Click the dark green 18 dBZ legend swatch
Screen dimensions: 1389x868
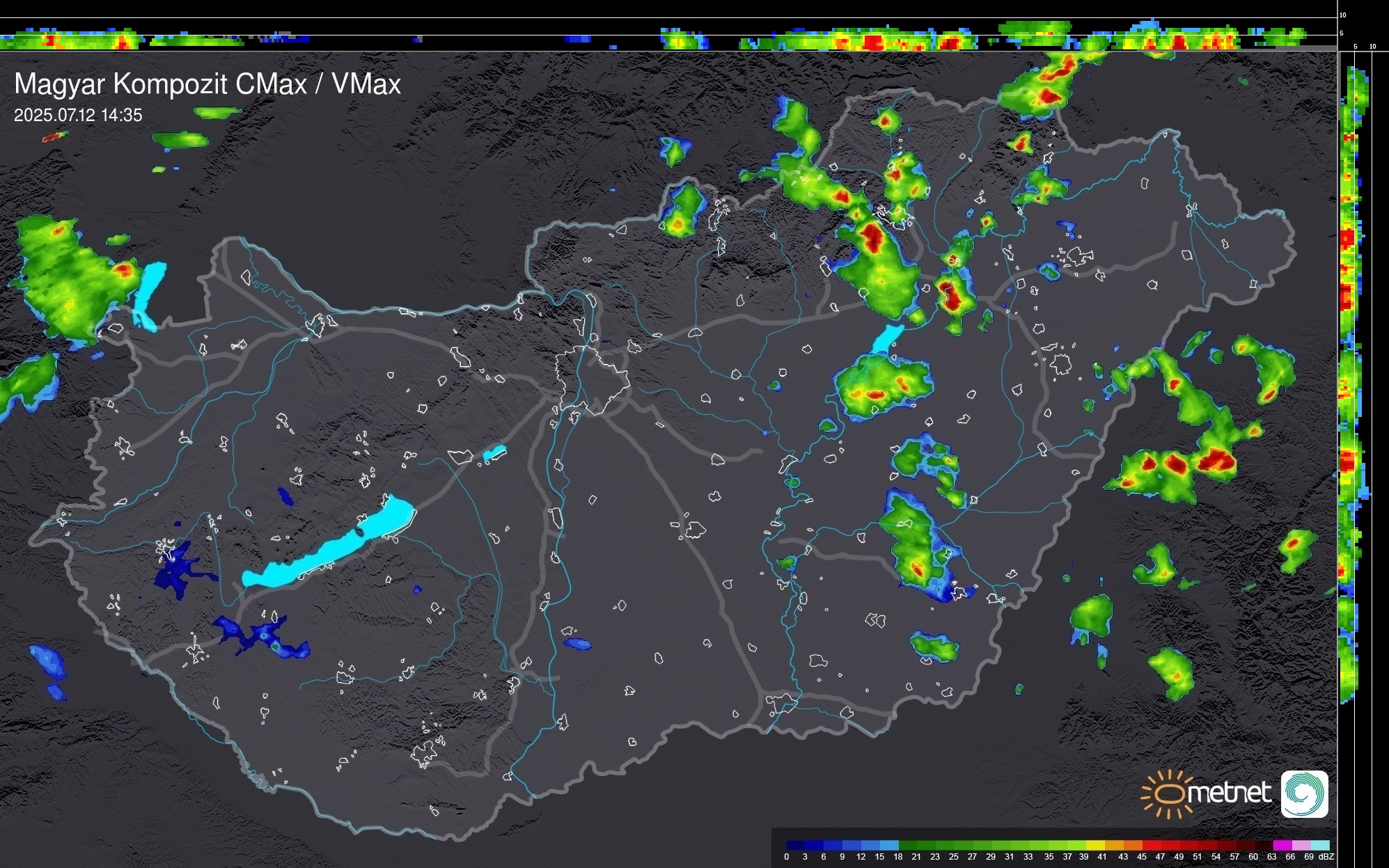pos(908,845)
